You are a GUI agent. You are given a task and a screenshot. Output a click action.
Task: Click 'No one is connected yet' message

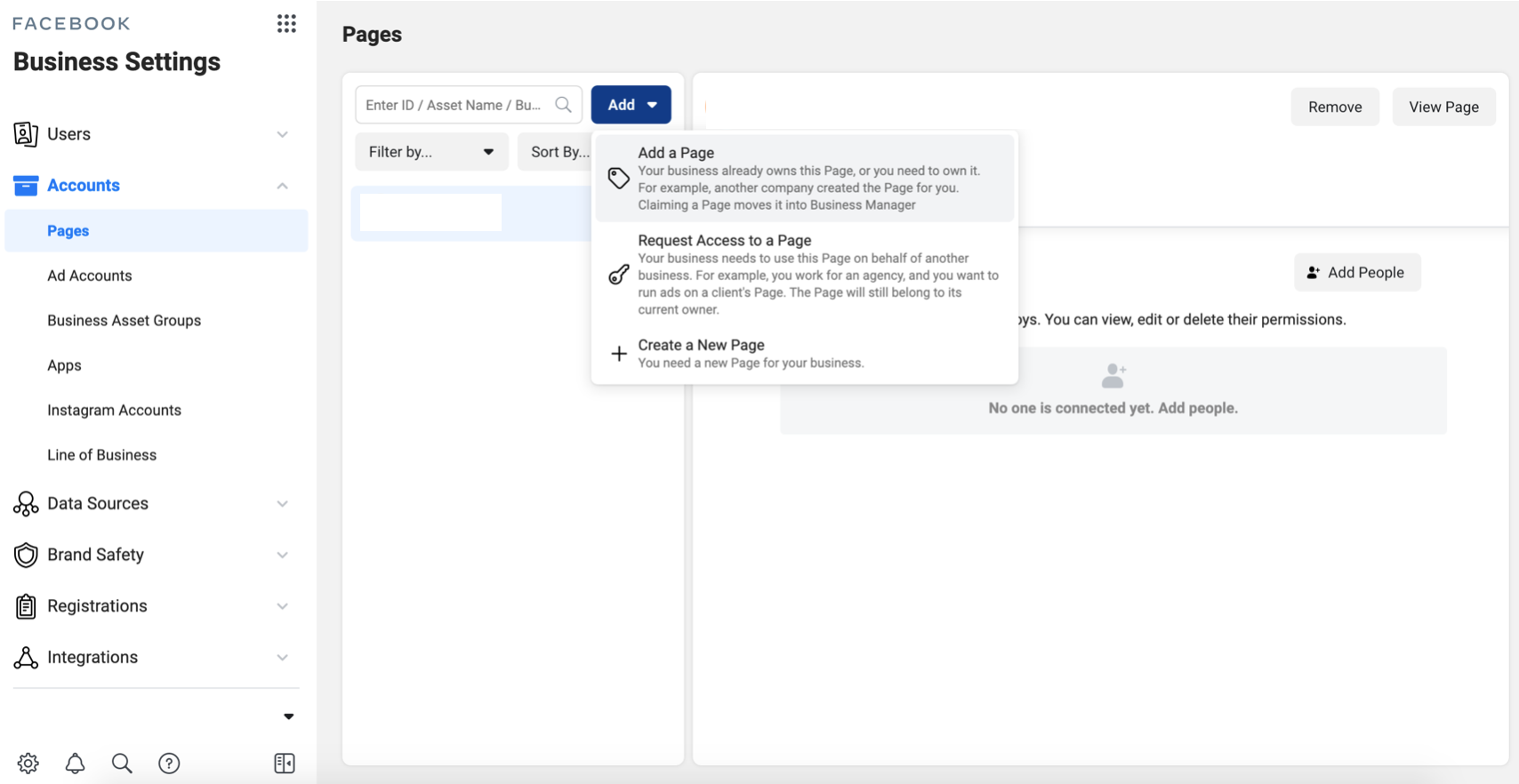coord(1113,409)
